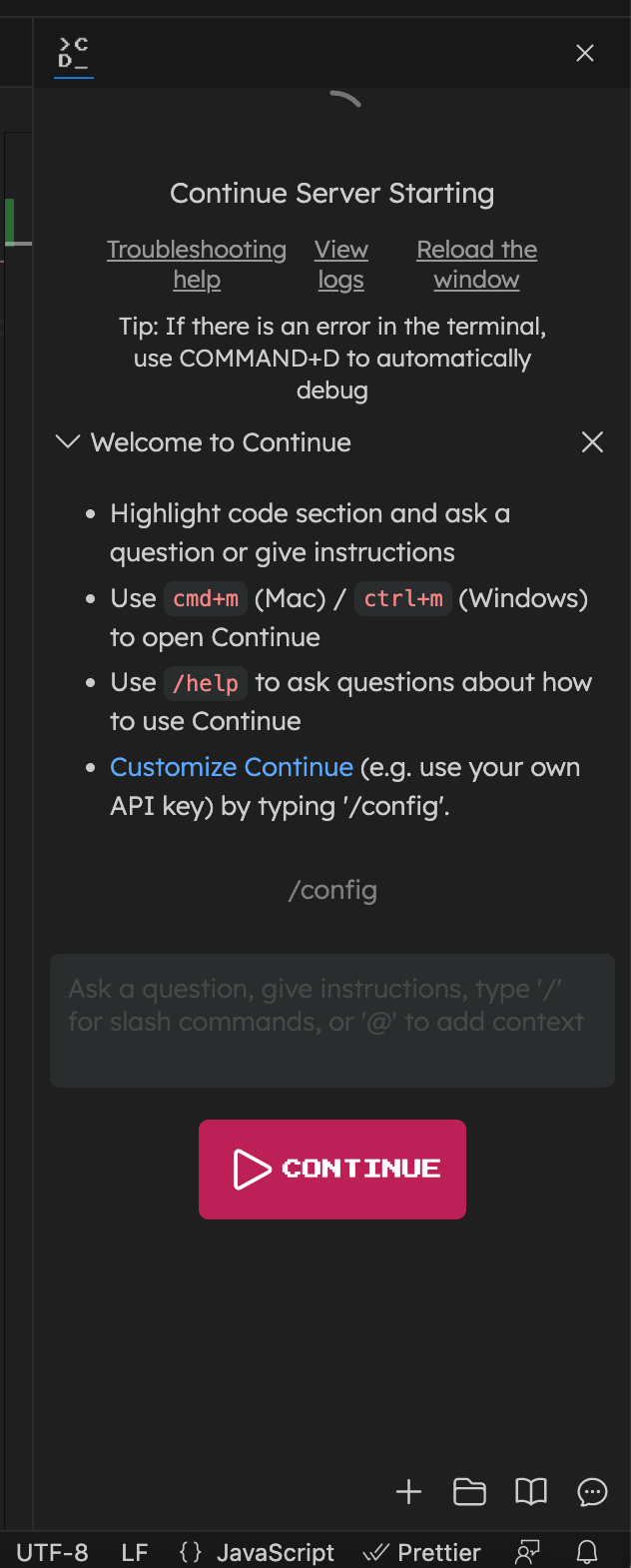631x1568 pixels.
Task: Open Continue documentation via the book icon
Action: [530, 1492]
